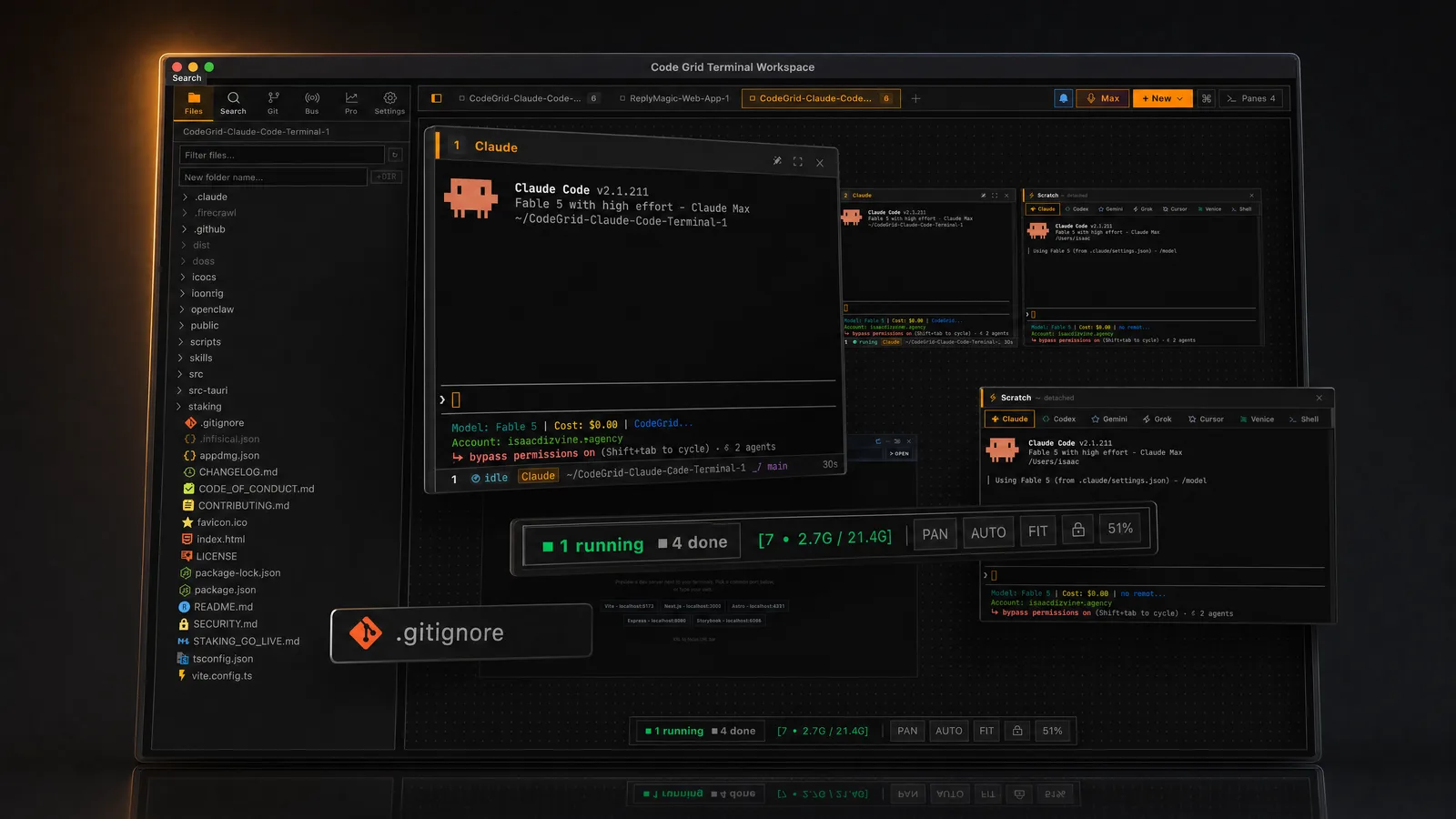Click the CodeGrid-Claude-Code-Terminal-1 project header
Screen dimensions: 1456x819
tap(257, 132)
